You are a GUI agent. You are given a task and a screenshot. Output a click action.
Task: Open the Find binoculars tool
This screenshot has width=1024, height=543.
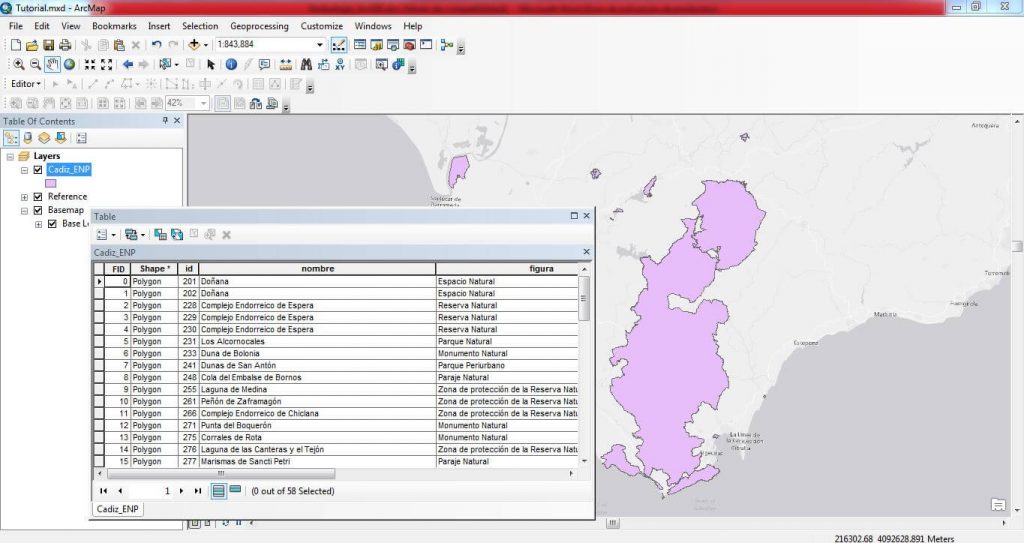click(306, 64)
